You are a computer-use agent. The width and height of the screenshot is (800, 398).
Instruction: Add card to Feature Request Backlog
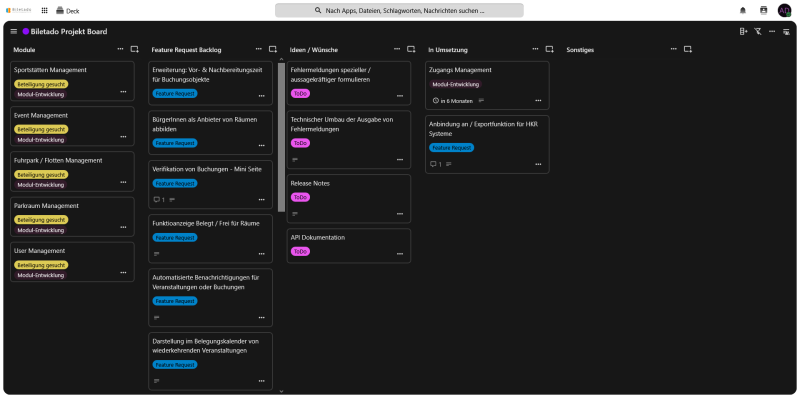(x=273, y=49)
